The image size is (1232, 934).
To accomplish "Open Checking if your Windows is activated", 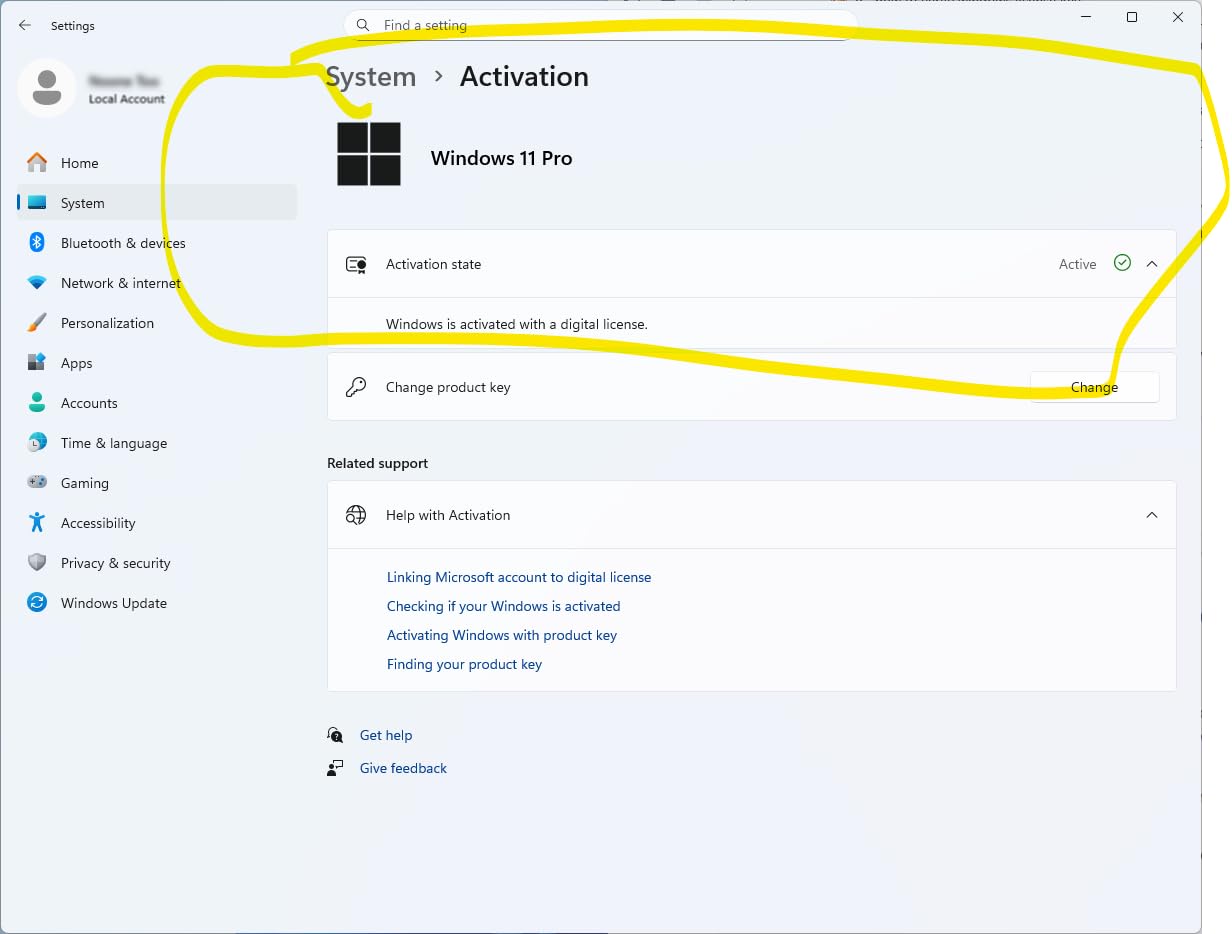I will pos(503,606).
